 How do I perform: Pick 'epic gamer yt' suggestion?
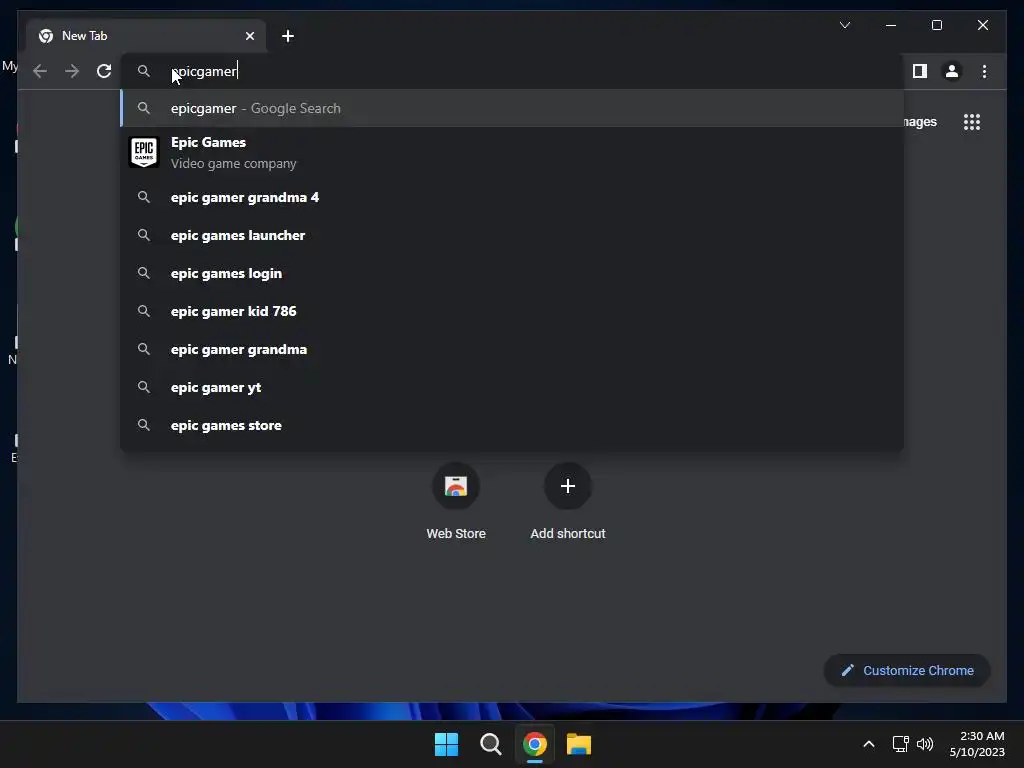pos(512,387)
